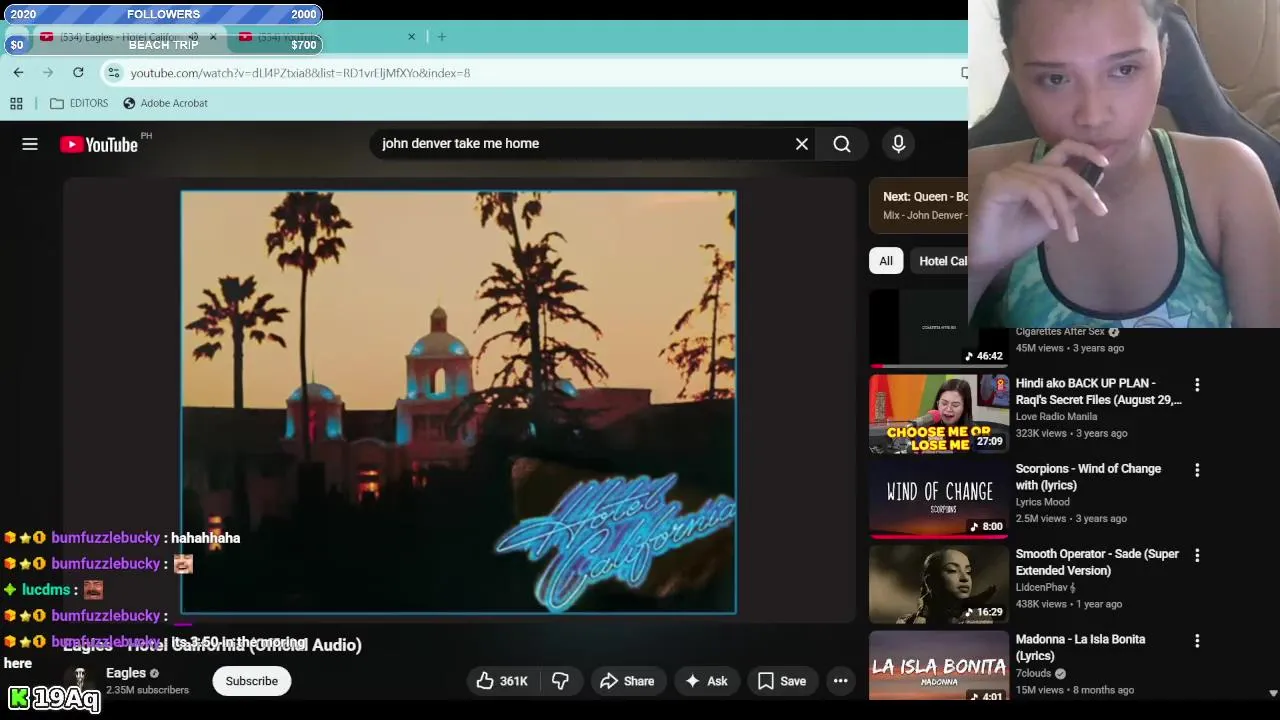This screenshot has height=720, width=1280.
Task: Select the All filter chip
Action: (x=886, y=261)
